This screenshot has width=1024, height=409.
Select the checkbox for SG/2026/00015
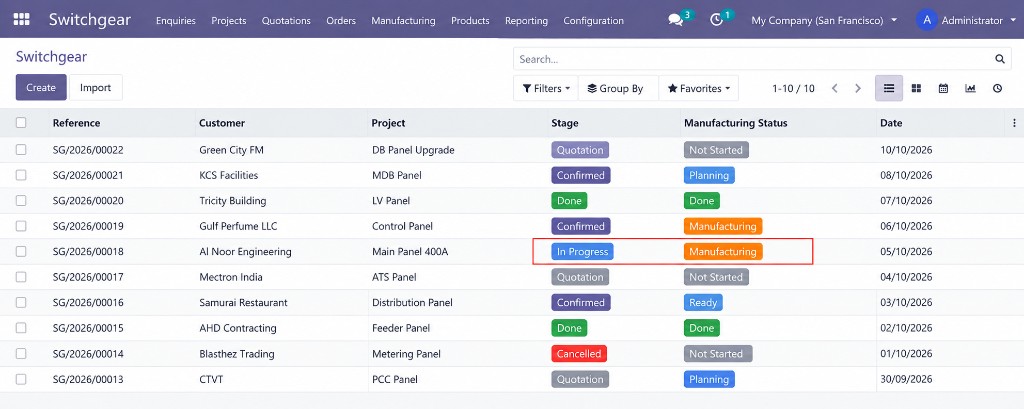click(x=21, y=328)
